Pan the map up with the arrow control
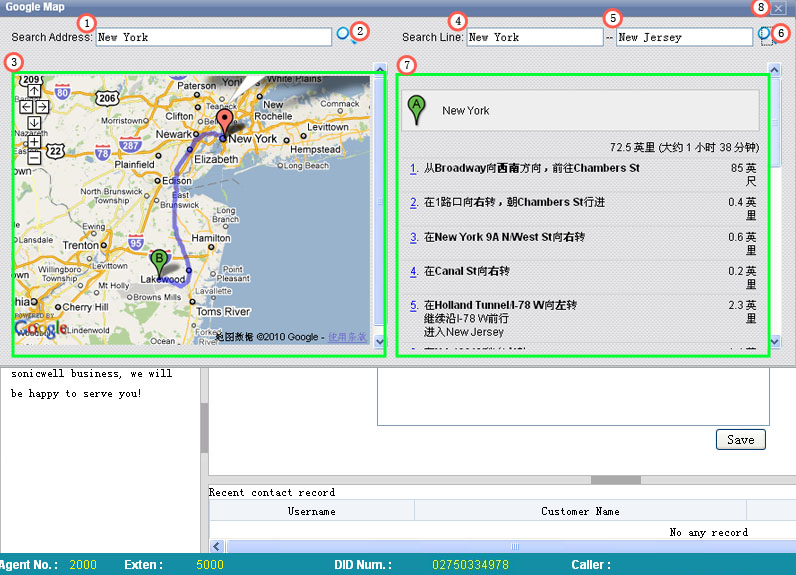This screenshot has height=575, width=796. pyautogui.click(x=34, y=91)
